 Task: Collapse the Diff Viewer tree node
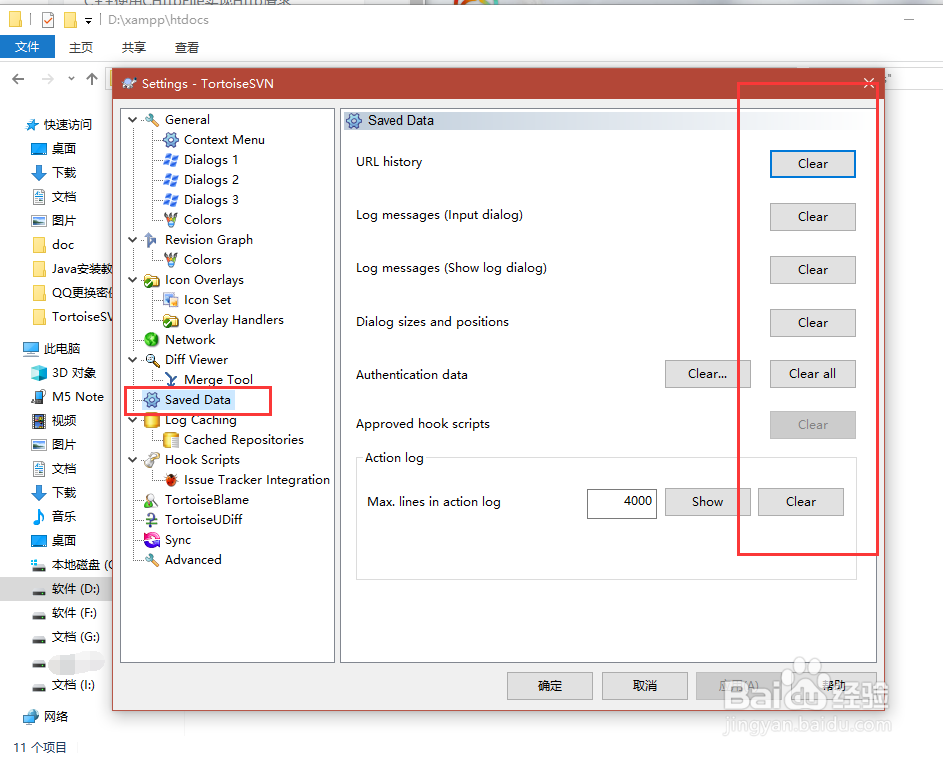point(133,360)
